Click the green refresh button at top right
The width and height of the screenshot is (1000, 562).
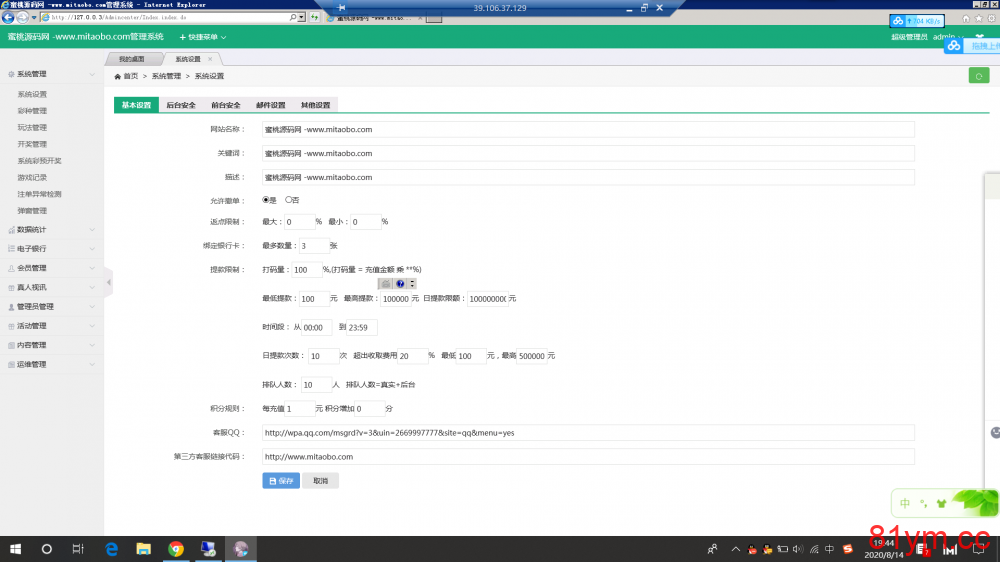click(x=978, y=76)
